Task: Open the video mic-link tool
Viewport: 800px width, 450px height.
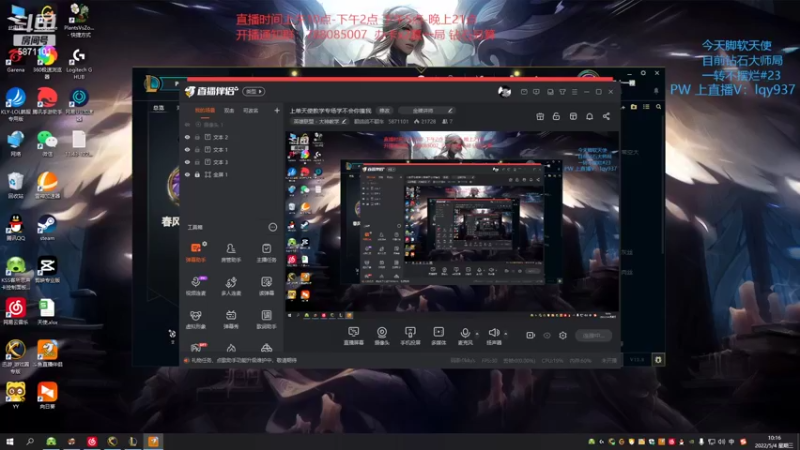Action: click(x=195, y=286)
